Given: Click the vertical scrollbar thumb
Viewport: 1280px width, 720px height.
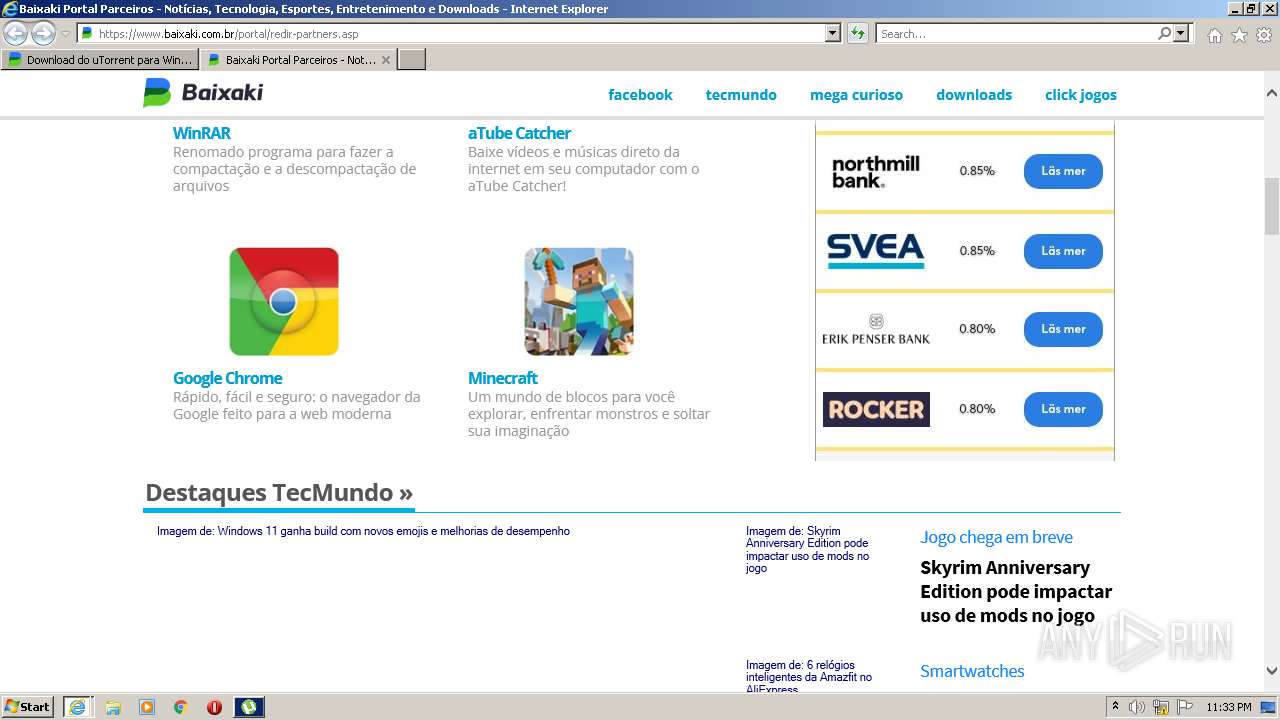Looking at the screenshot, I should [x=1271, y=205].
